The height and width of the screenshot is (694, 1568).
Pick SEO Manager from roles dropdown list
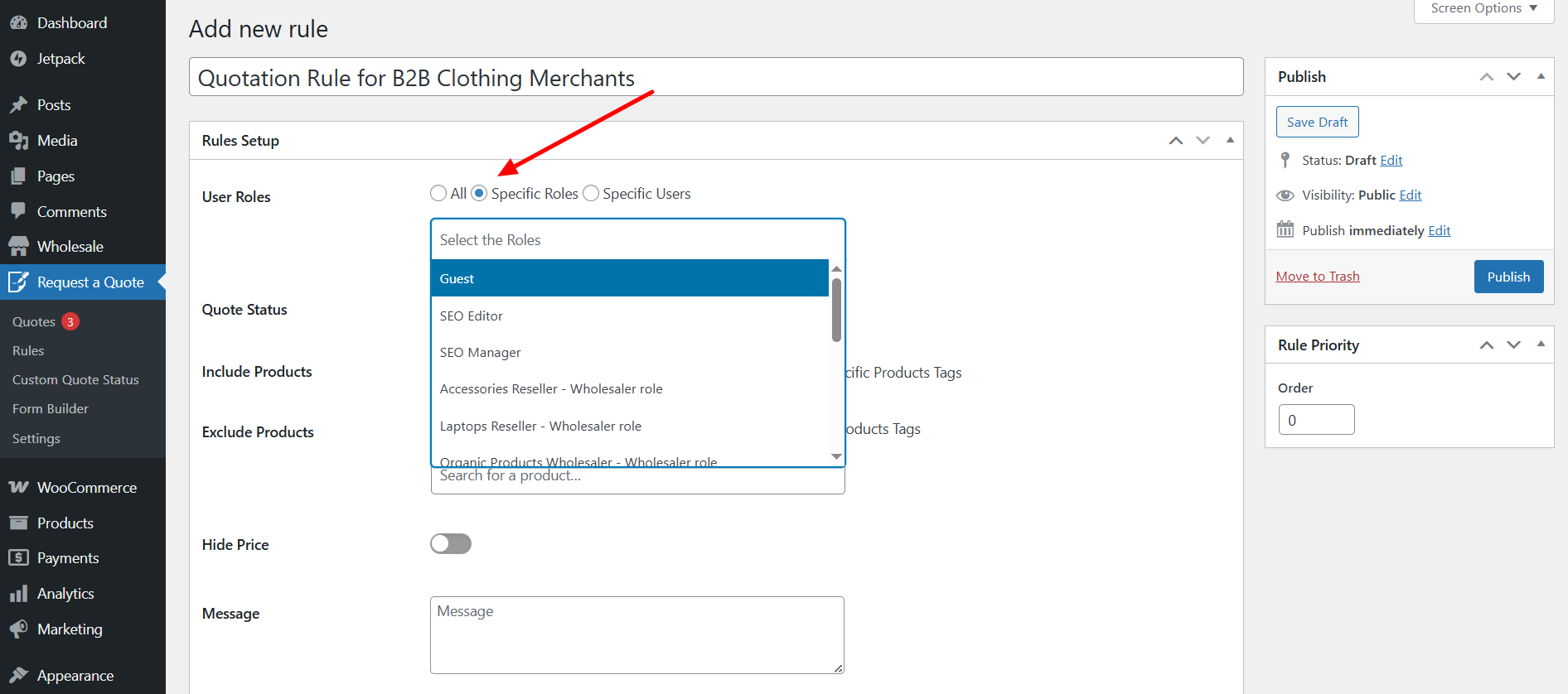click(x=481, y=353)
